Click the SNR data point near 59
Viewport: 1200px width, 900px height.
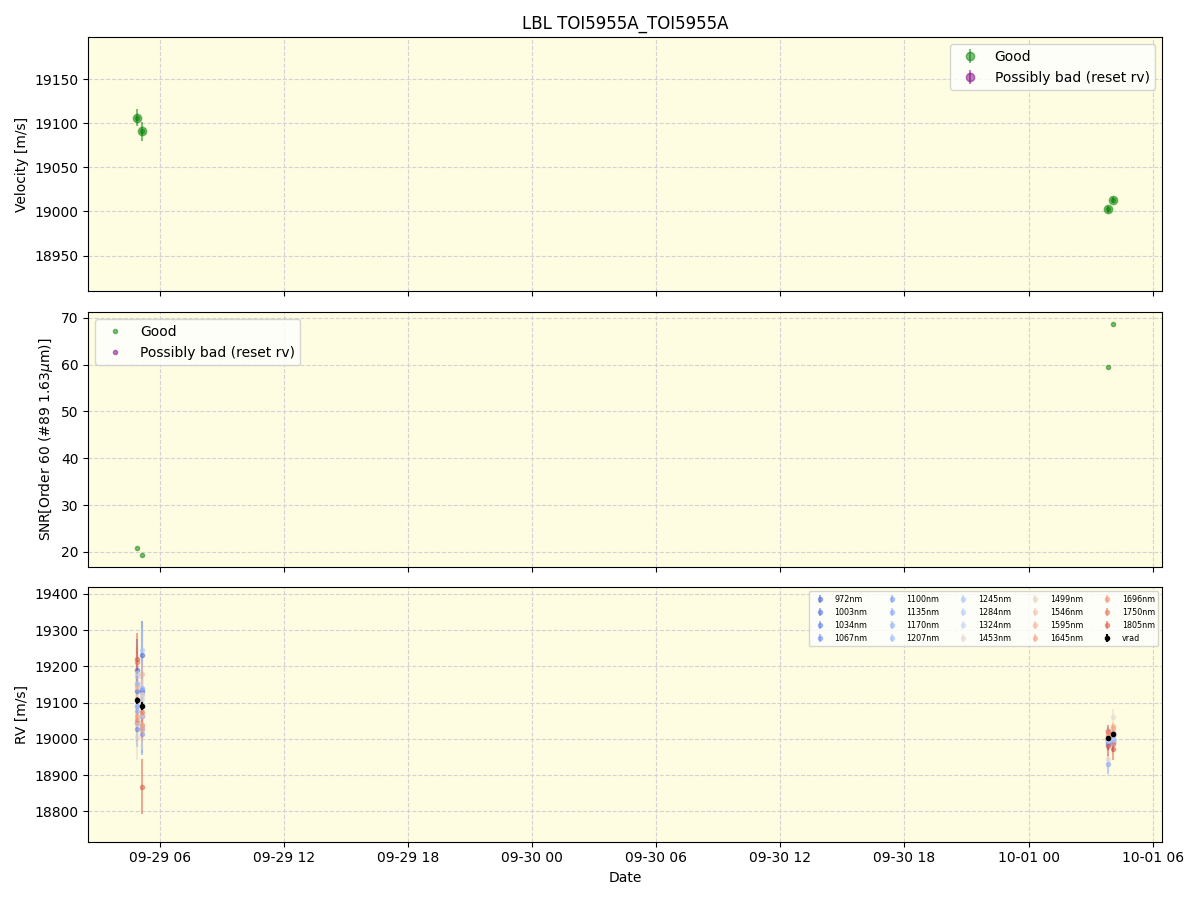tap(1108, 367)
